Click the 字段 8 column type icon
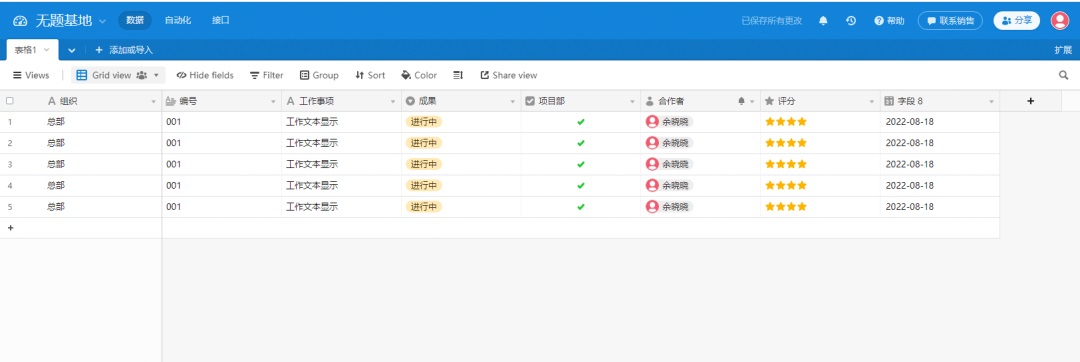The image size is (1080, 362). (x=889, y=101)
